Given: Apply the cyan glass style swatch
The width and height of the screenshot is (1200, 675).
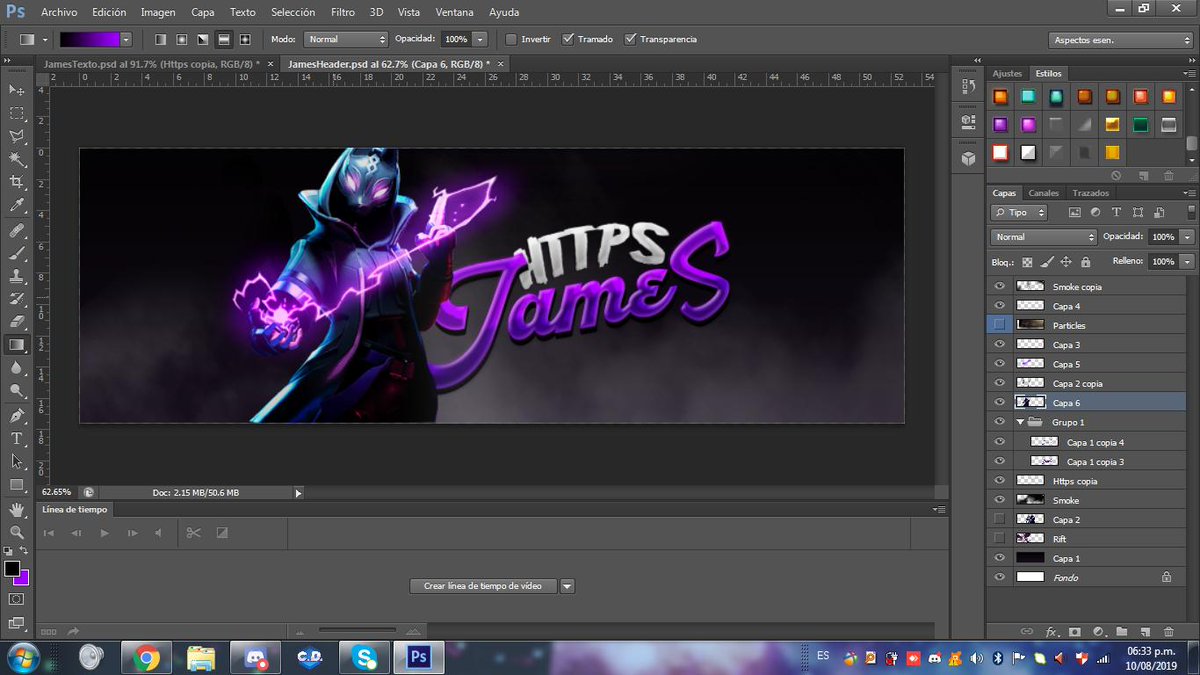Looking at the screenshot, I should click(1028, 97).
